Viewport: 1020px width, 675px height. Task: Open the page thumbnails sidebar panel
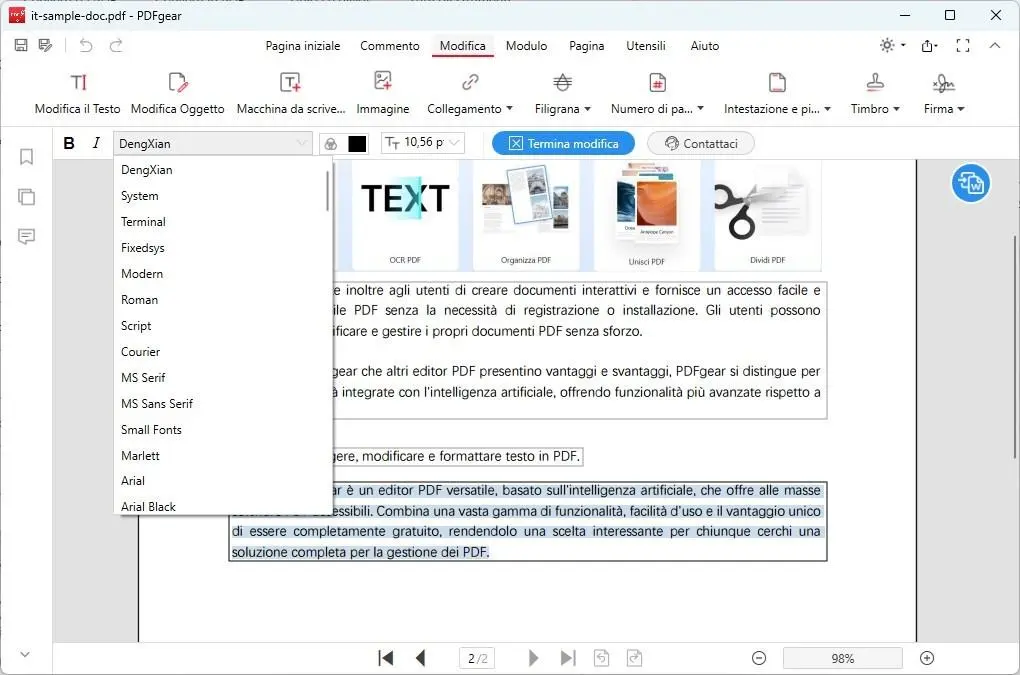[x=26, y=196]
